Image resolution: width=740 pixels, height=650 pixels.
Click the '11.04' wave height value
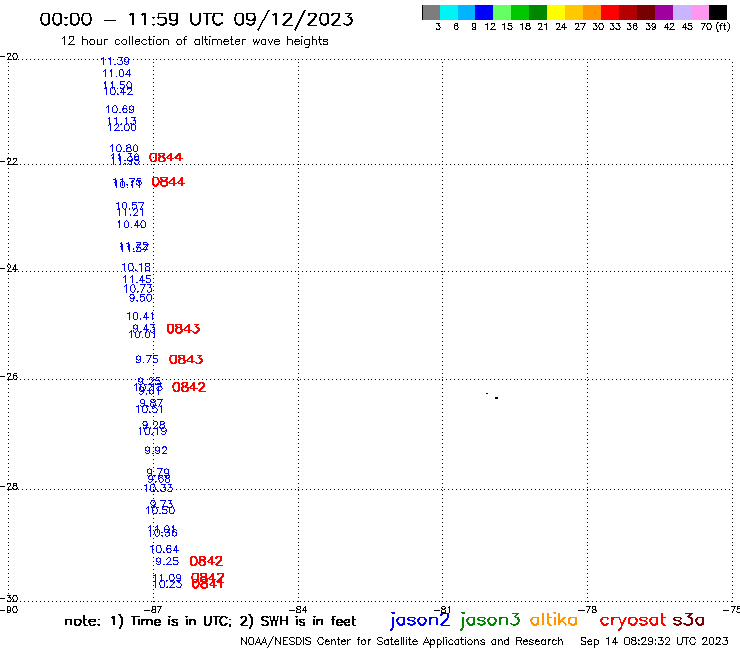click(117, 73)
